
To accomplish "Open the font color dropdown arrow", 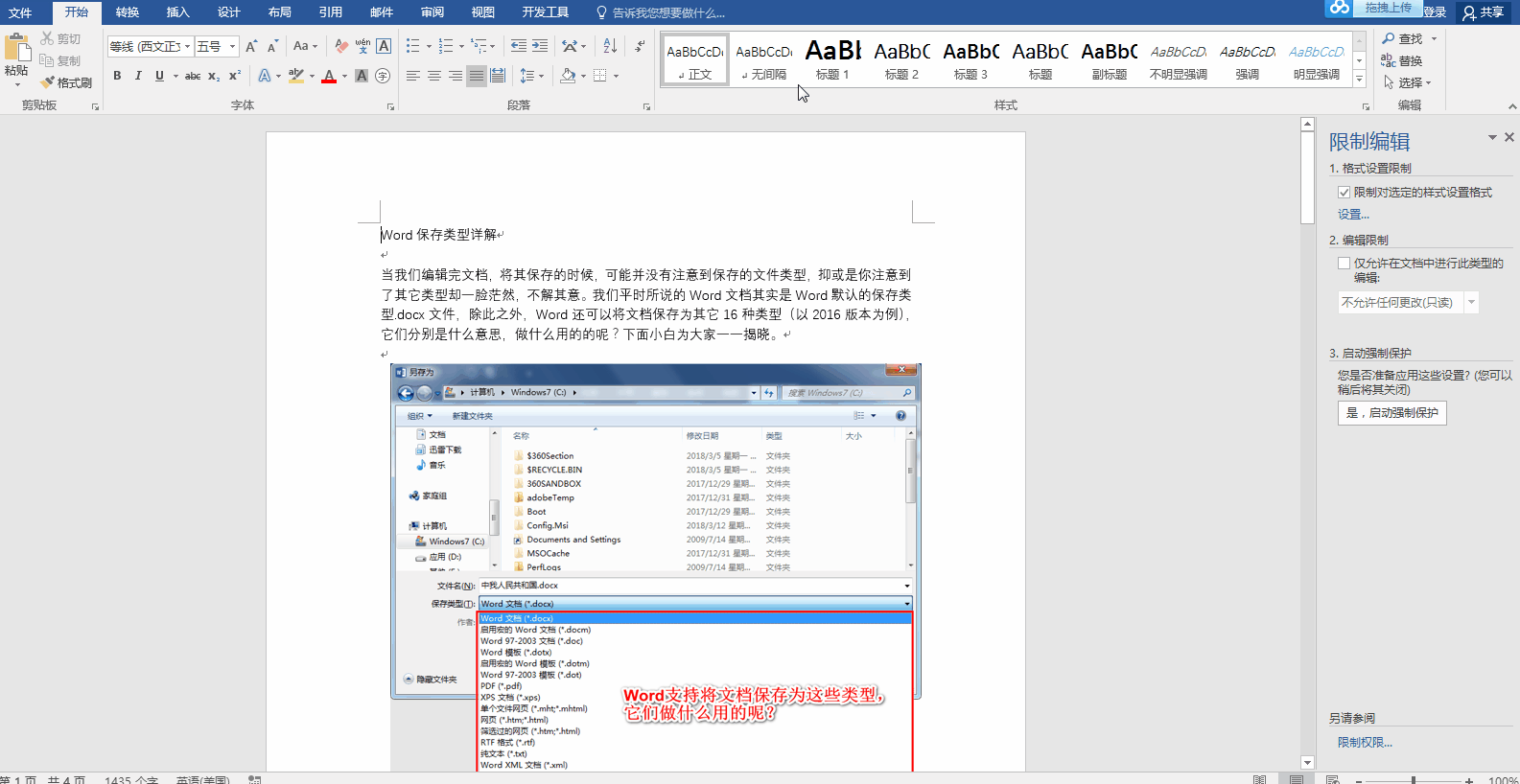I will click(x=342, y=76).
